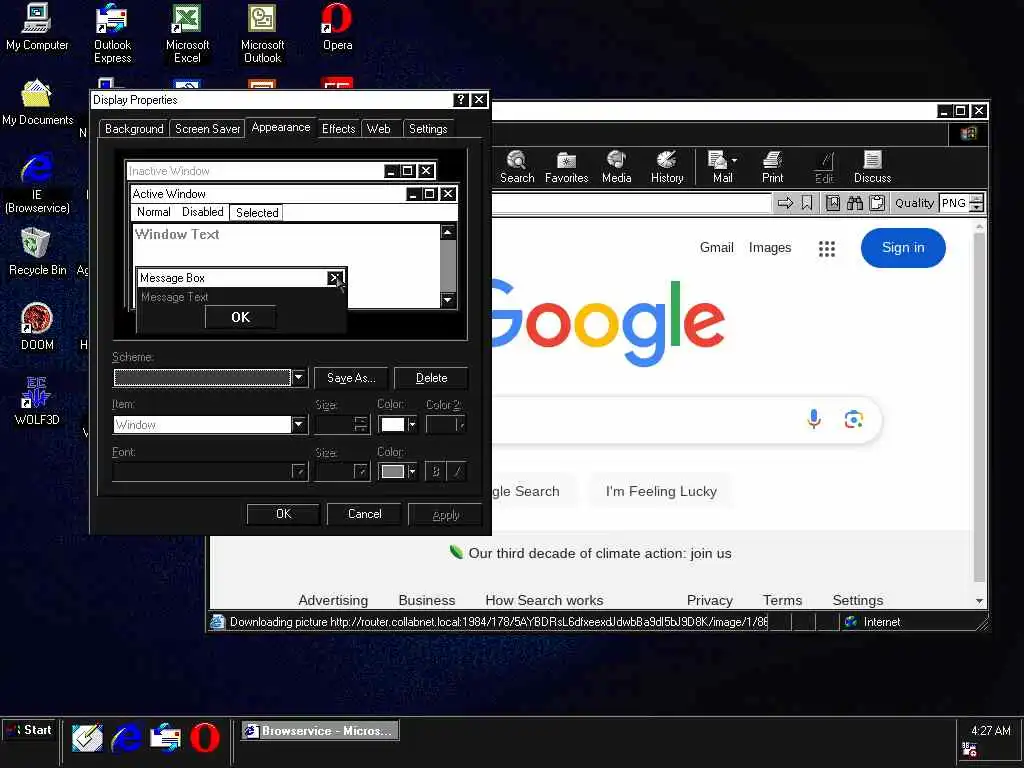Open Google apps grid icon
1024x768 pixels.
pyautogui.click(x=827, y=248)
